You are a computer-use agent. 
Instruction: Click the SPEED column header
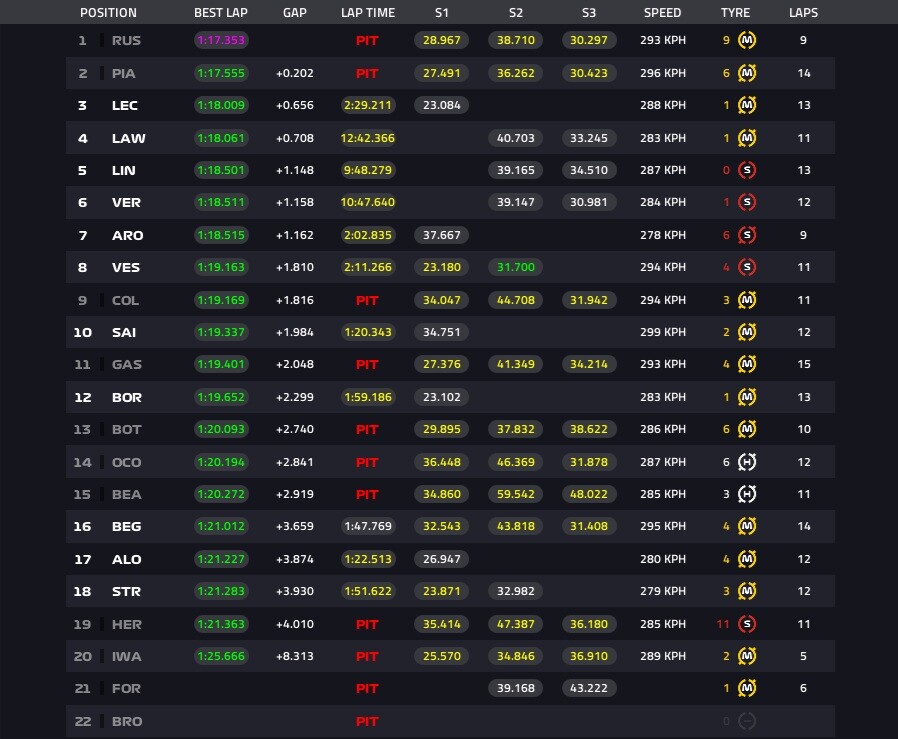662,13
